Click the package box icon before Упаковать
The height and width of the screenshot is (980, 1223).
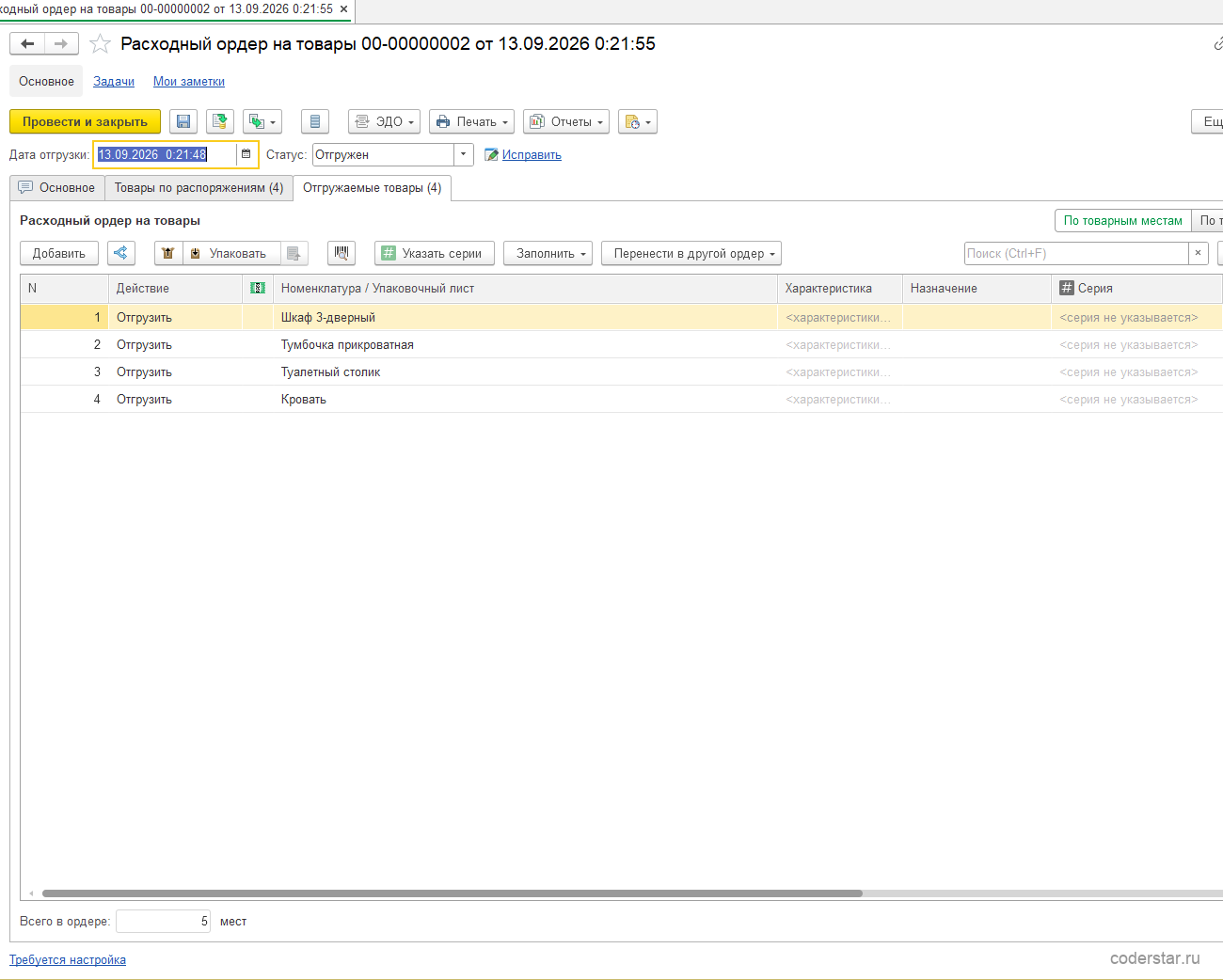coord(168,253)
